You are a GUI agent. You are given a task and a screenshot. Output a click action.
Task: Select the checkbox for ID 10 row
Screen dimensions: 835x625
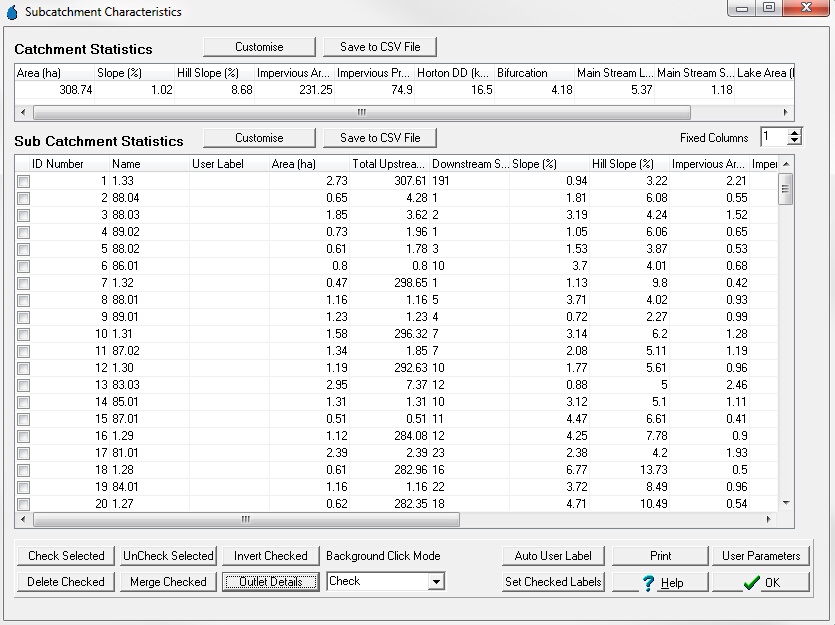point(23,334)
